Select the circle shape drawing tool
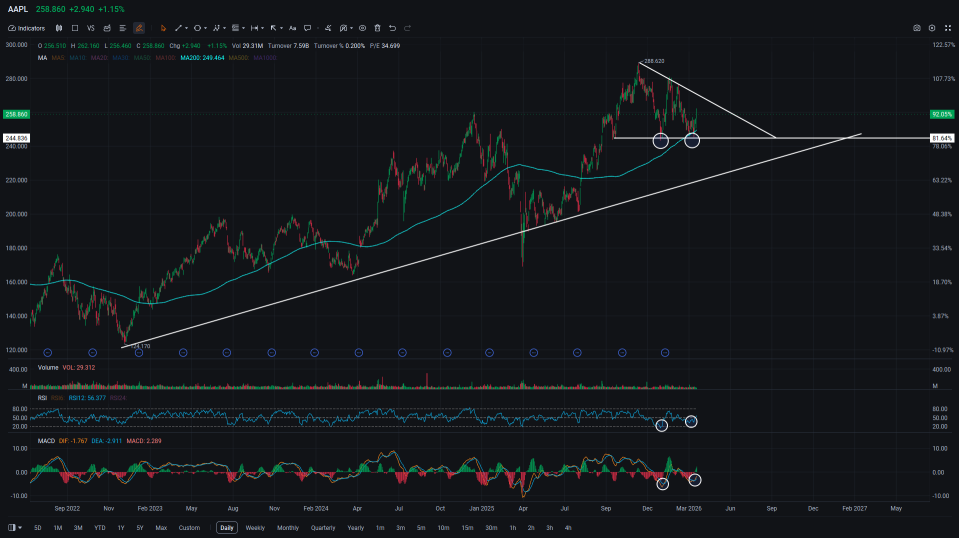 pos(197,28)
